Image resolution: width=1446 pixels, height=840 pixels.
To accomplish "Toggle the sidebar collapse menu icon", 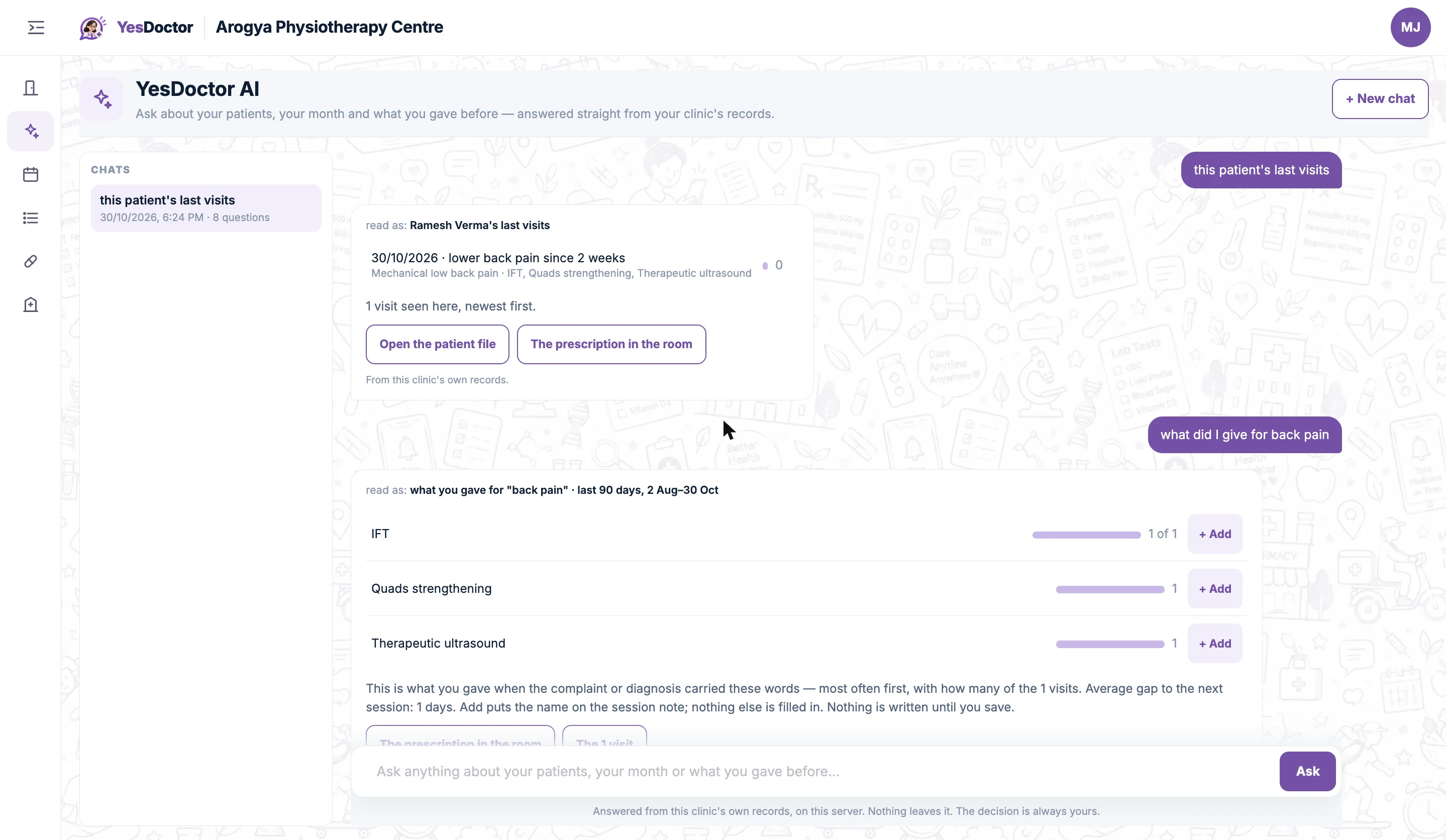I will pos(36,28).
